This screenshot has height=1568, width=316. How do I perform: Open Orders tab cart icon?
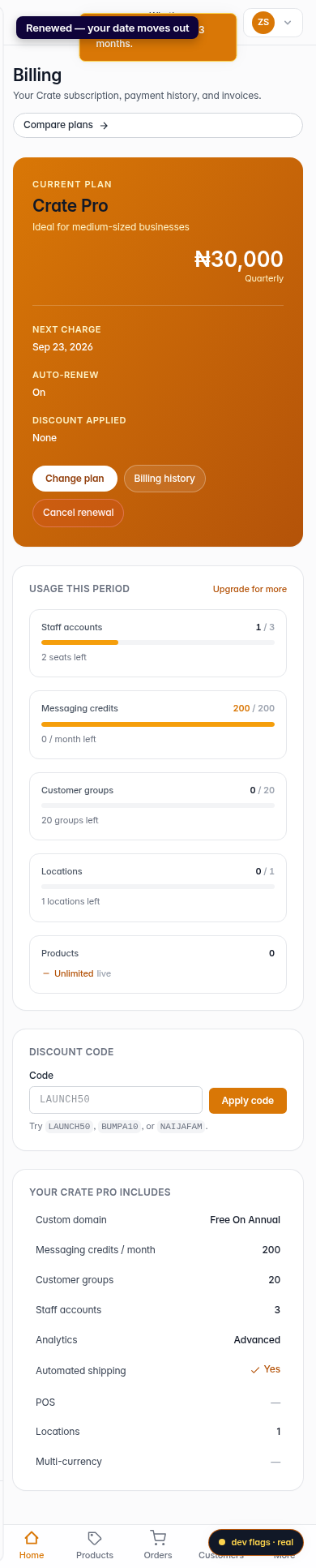158,1537
